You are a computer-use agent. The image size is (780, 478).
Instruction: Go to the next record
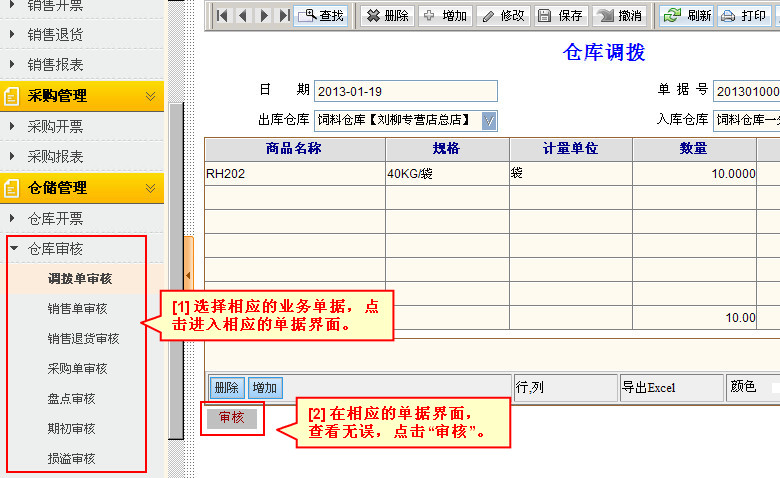pos(264,16)
